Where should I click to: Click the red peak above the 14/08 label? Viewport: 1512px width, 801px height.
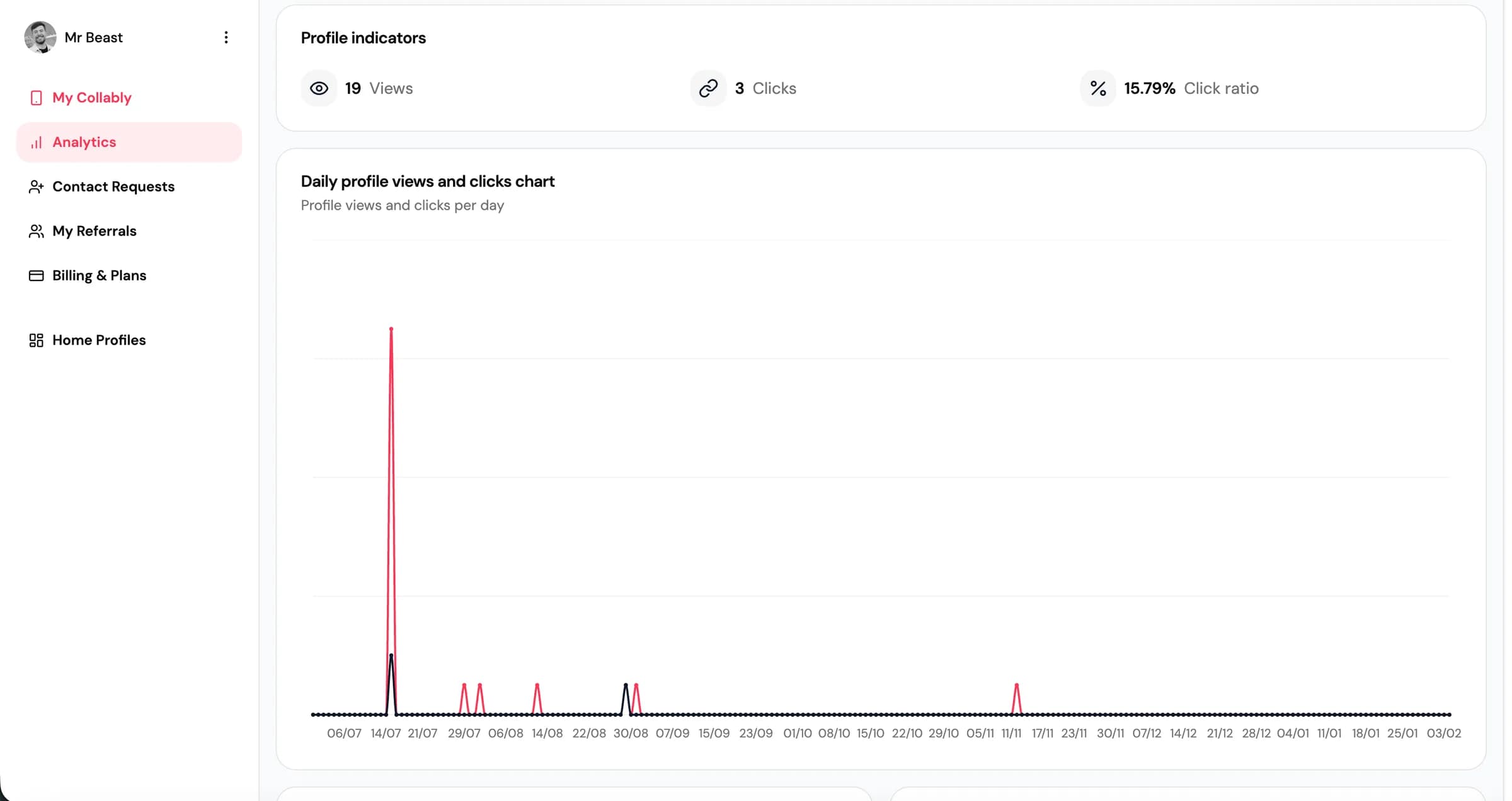tap(537, 685)
